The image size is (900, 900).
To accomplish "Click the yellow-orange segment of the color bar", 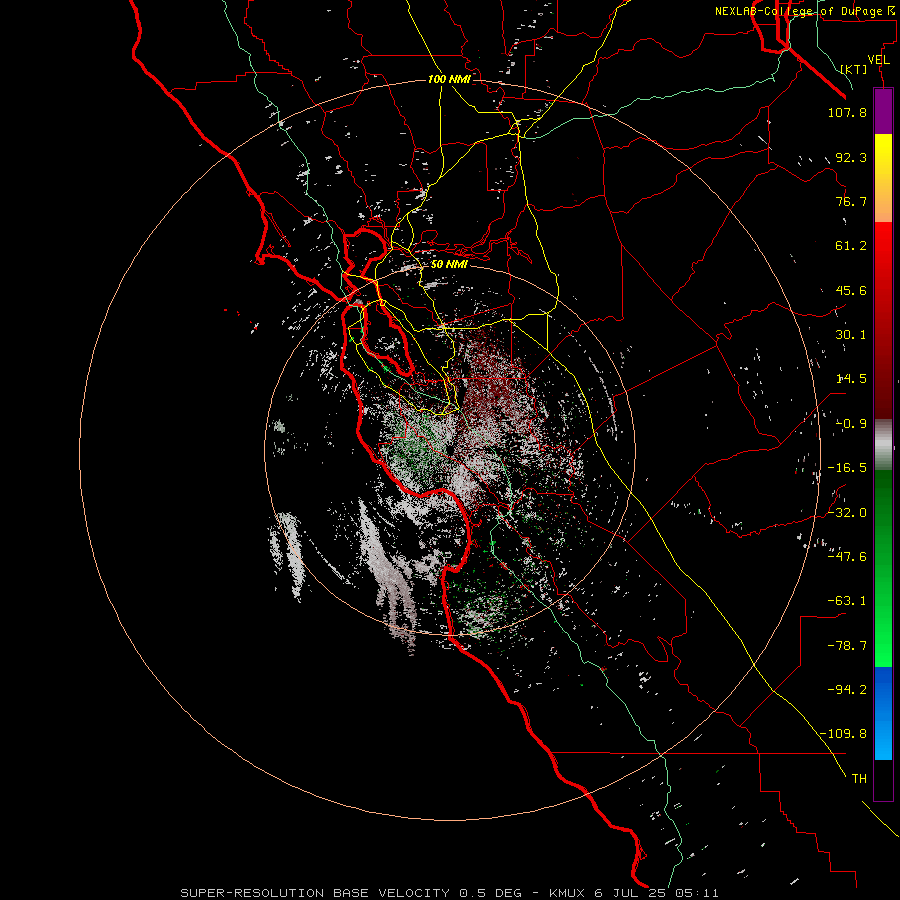I will [883, 178].
